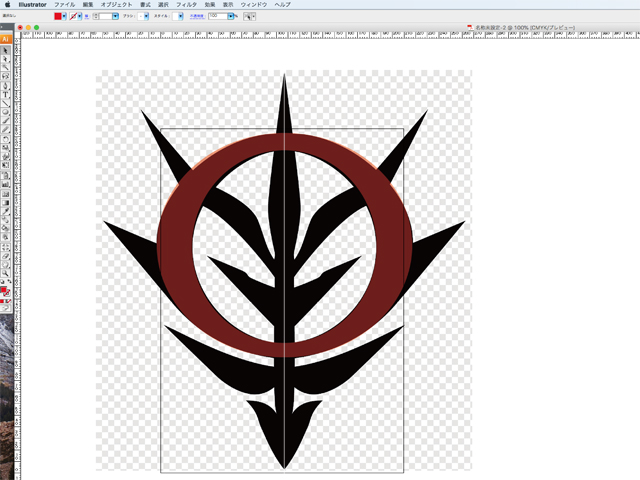Click the stroke weight stepper arrows
Viewport: 640px width, 480px height.
coord(96,16)
